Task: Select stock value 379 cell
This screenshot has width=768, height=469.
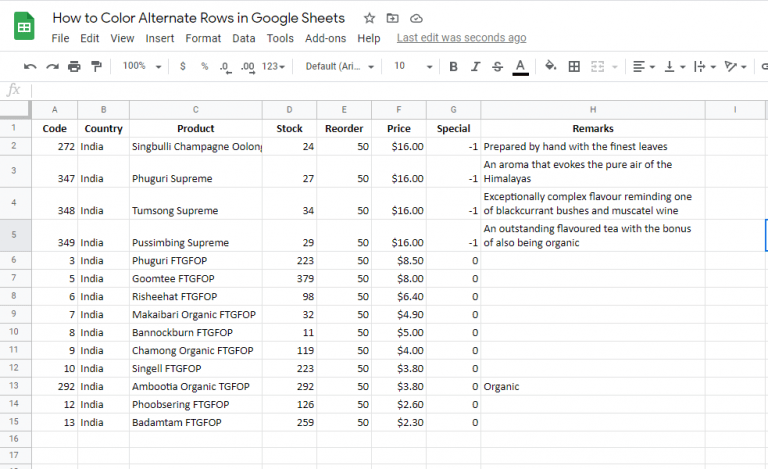Action: pyautogui.click(x=289, y=279)
